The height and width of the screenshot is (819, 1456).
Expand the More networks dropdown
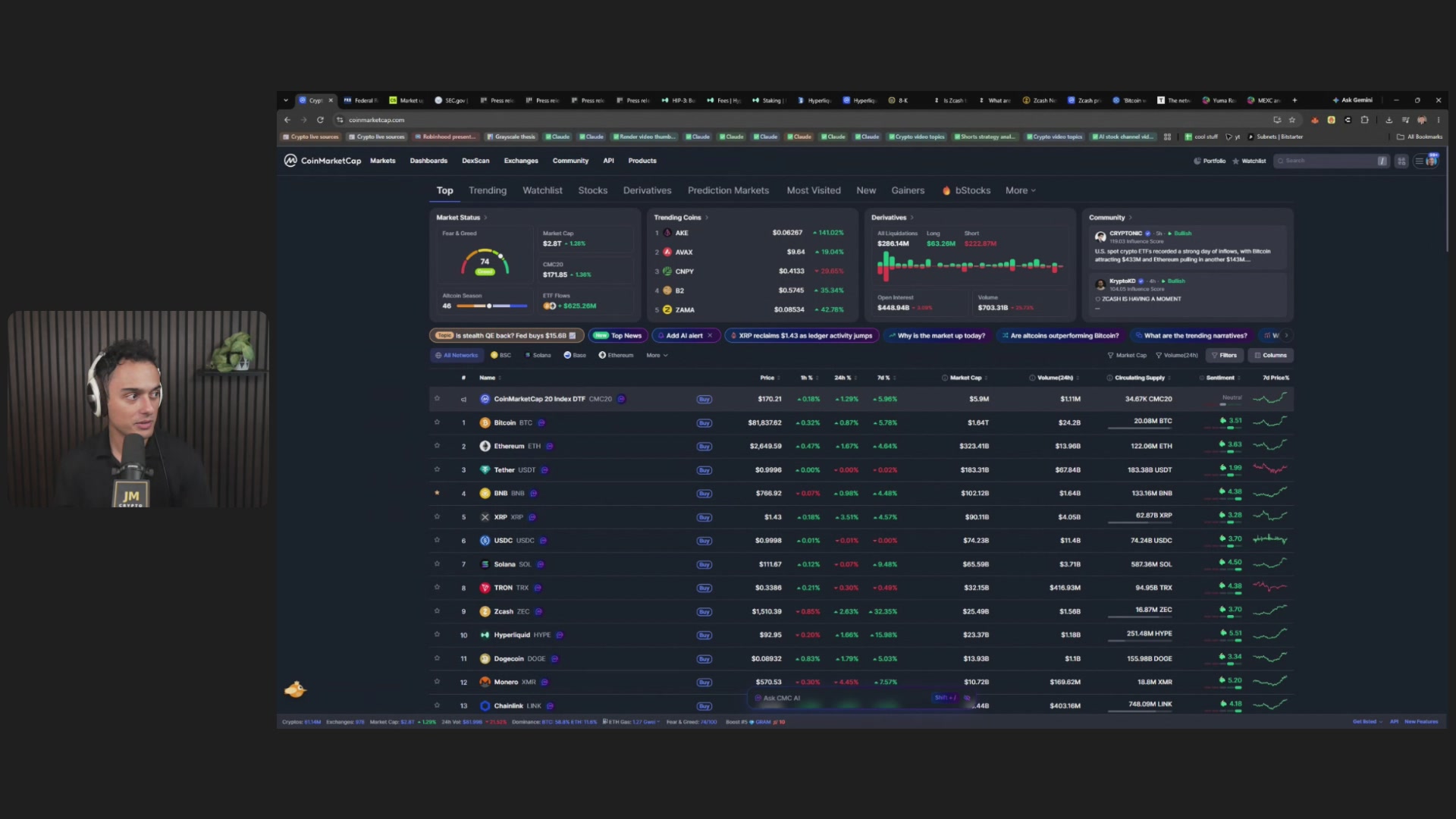click(657, 355)
